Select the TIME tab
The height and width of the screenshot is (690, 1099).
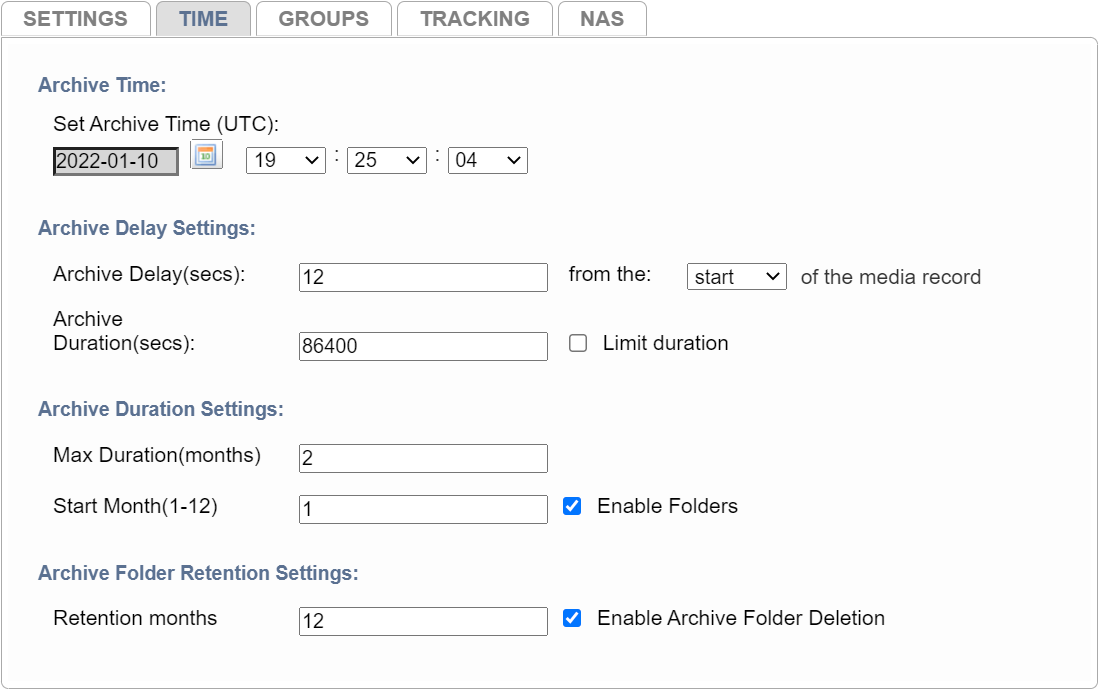click(x=203, y=19)
